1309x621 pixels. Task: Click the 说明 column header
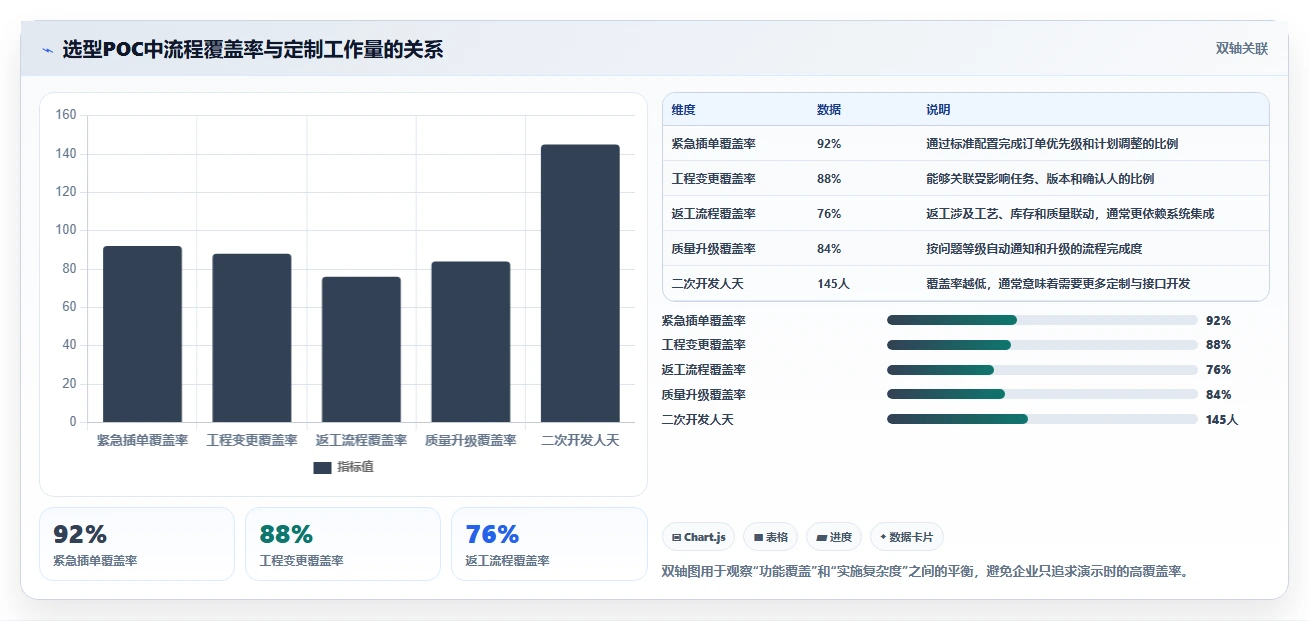938,110
